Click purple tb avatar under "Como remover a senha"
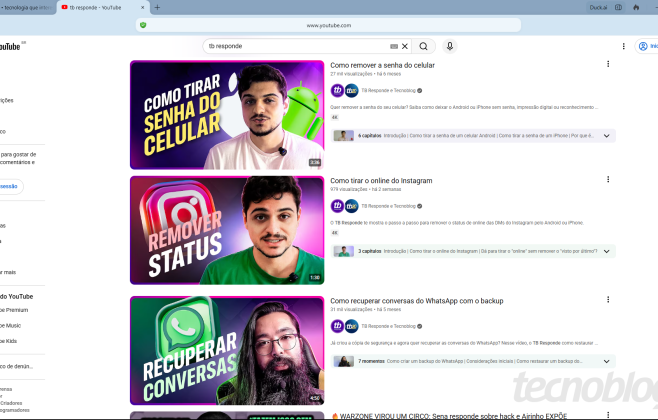 click(337, 90)
